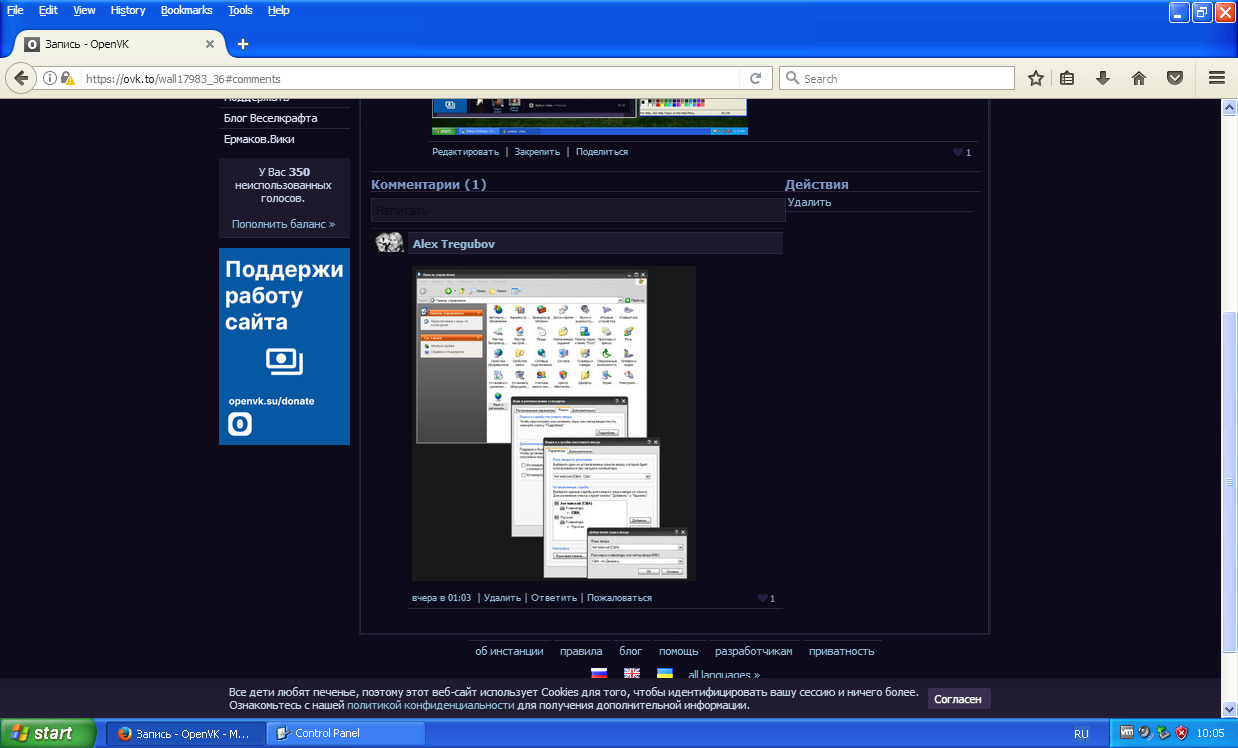Like the comment with the heart icon
Screen dimensions: 1238x748
[x=762, y=598]
